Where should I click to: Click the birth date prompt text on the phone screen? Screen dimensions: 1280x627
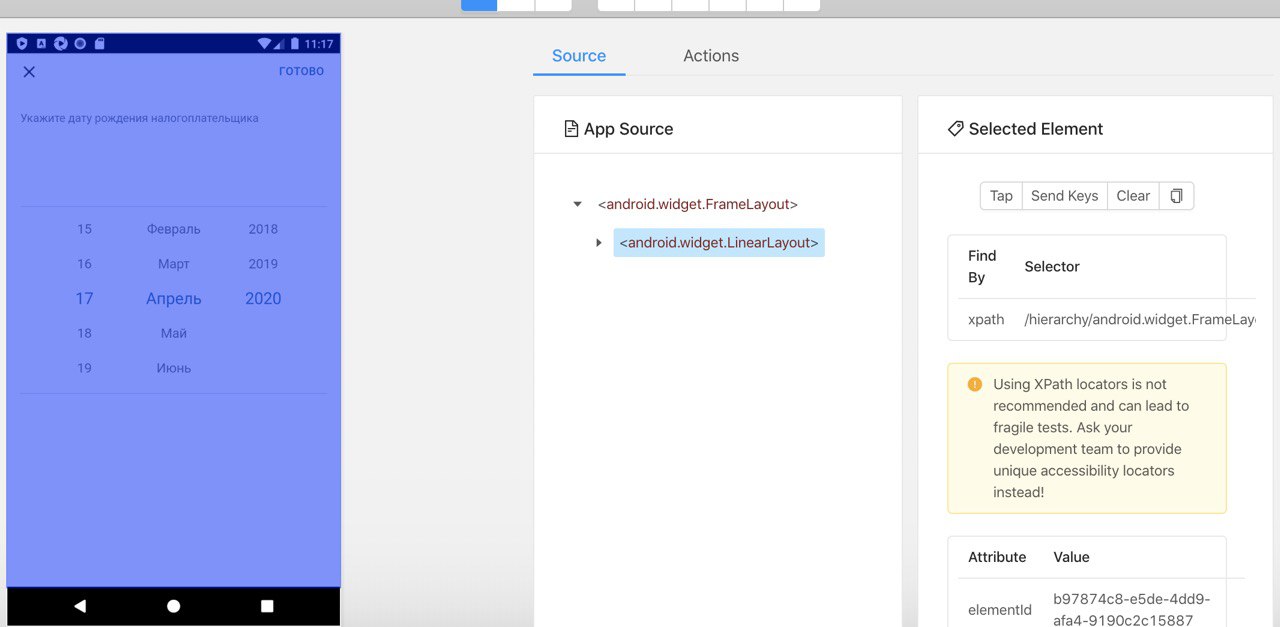tap(140, 118)
